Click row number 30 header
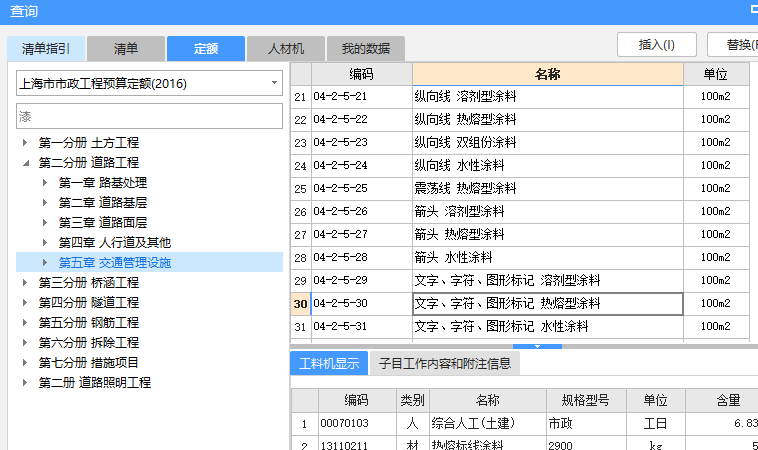 click(x=300, y=304)
